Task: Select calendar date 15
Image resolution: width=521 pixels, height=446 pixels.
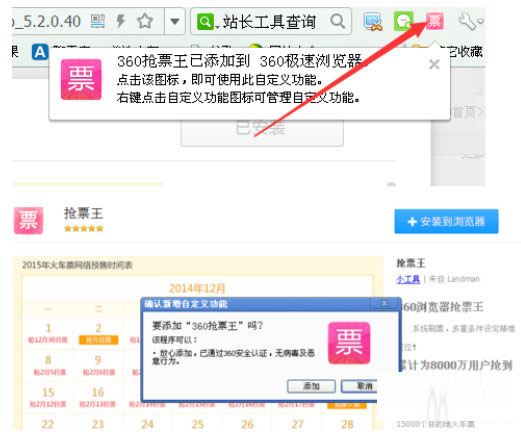Action: click(48, 392)
